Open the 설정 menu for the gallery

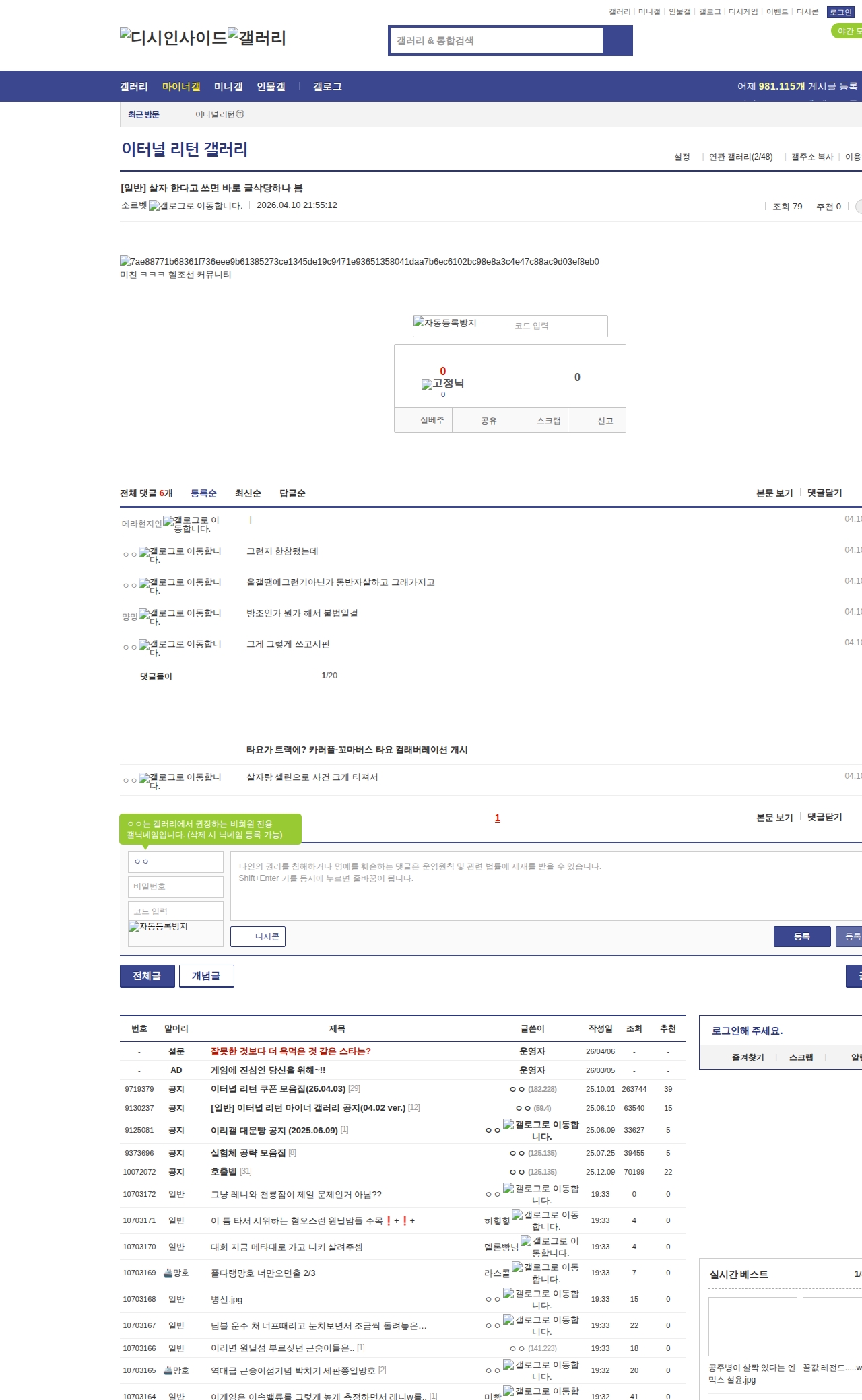[682, 157]
